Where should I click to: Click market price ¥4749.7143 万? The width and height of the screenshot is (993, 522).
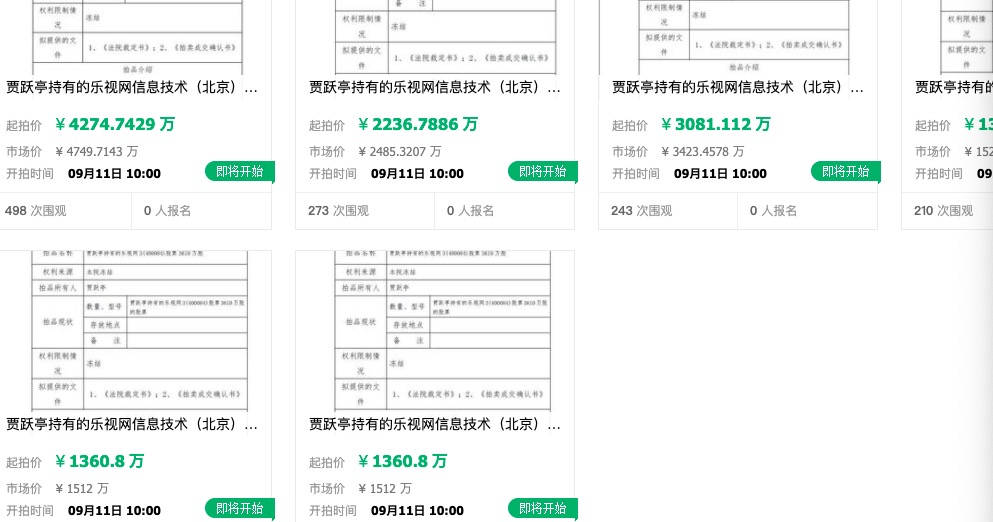[96, 151]
